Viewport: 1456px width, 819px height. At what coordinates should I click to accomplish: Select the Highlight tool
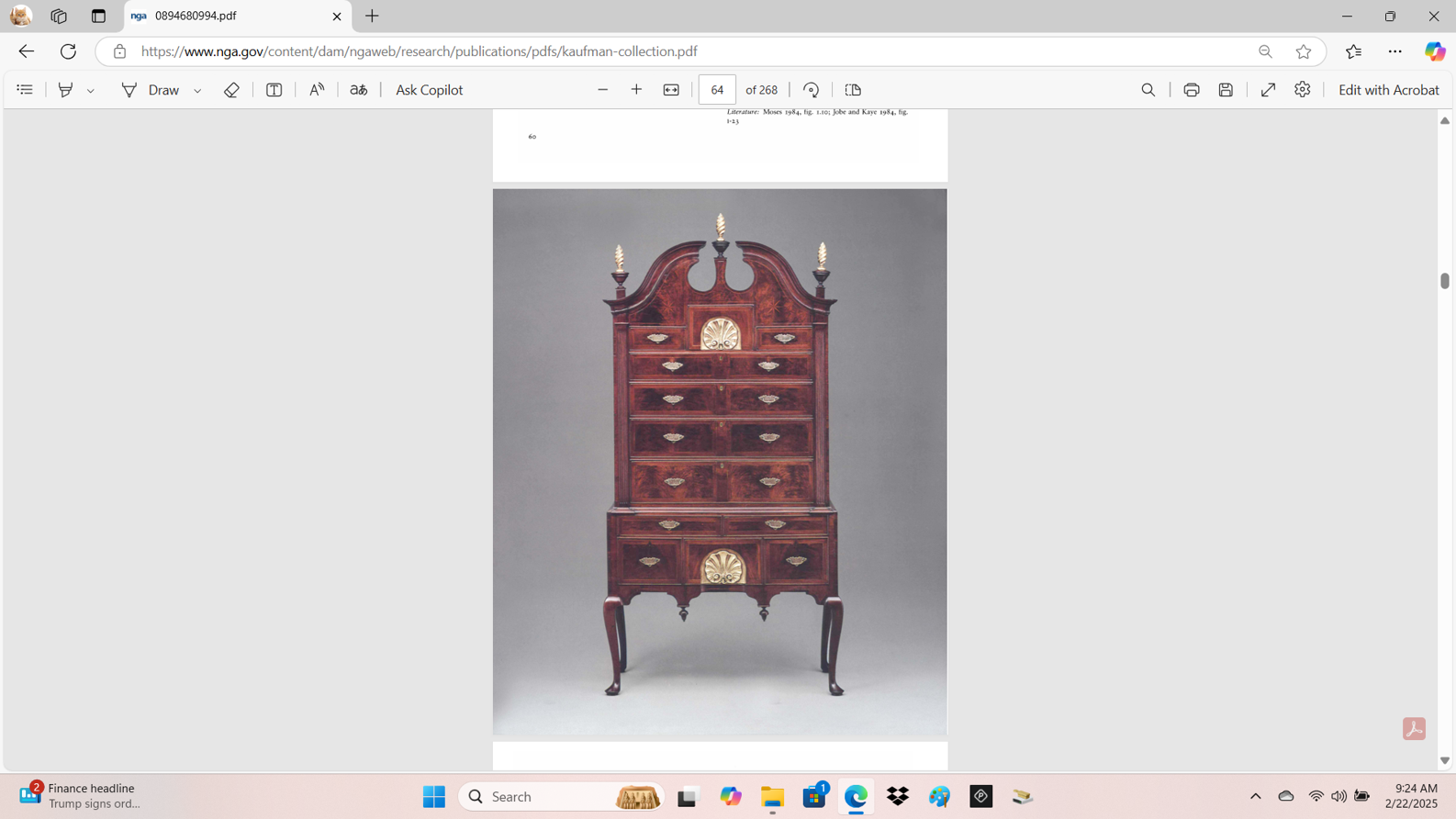[x=65, y=90]
